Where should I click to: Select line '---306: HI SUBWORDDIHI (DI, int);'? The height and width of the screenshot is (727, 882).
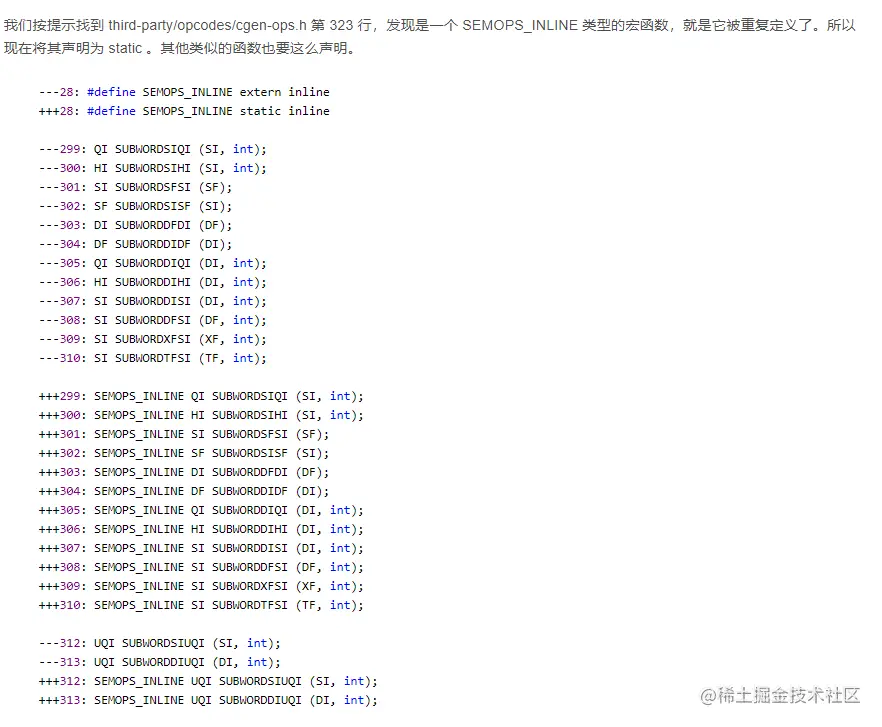click(x=152, y=282)
